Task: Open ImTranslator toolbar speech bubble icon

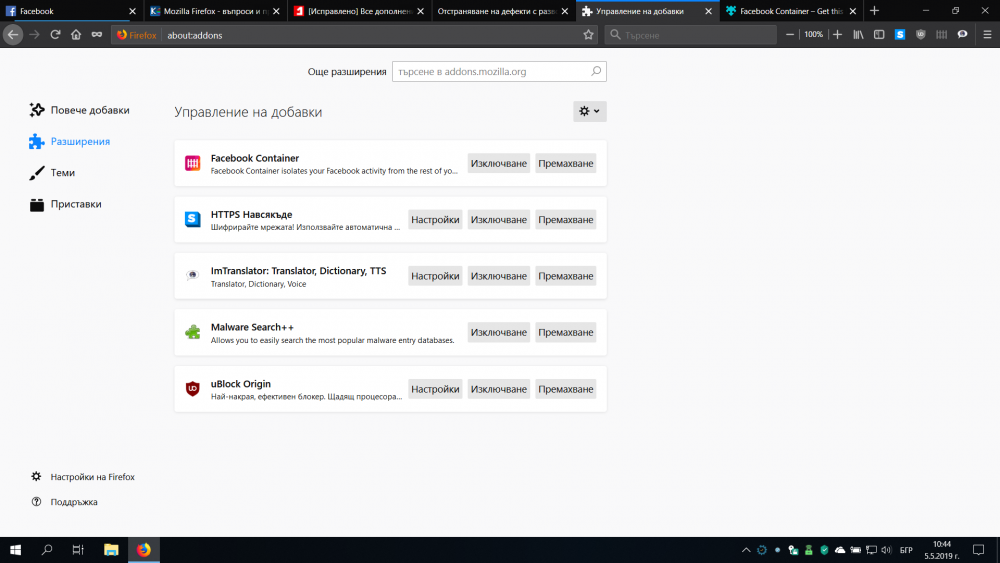Action: pos(962,35)
